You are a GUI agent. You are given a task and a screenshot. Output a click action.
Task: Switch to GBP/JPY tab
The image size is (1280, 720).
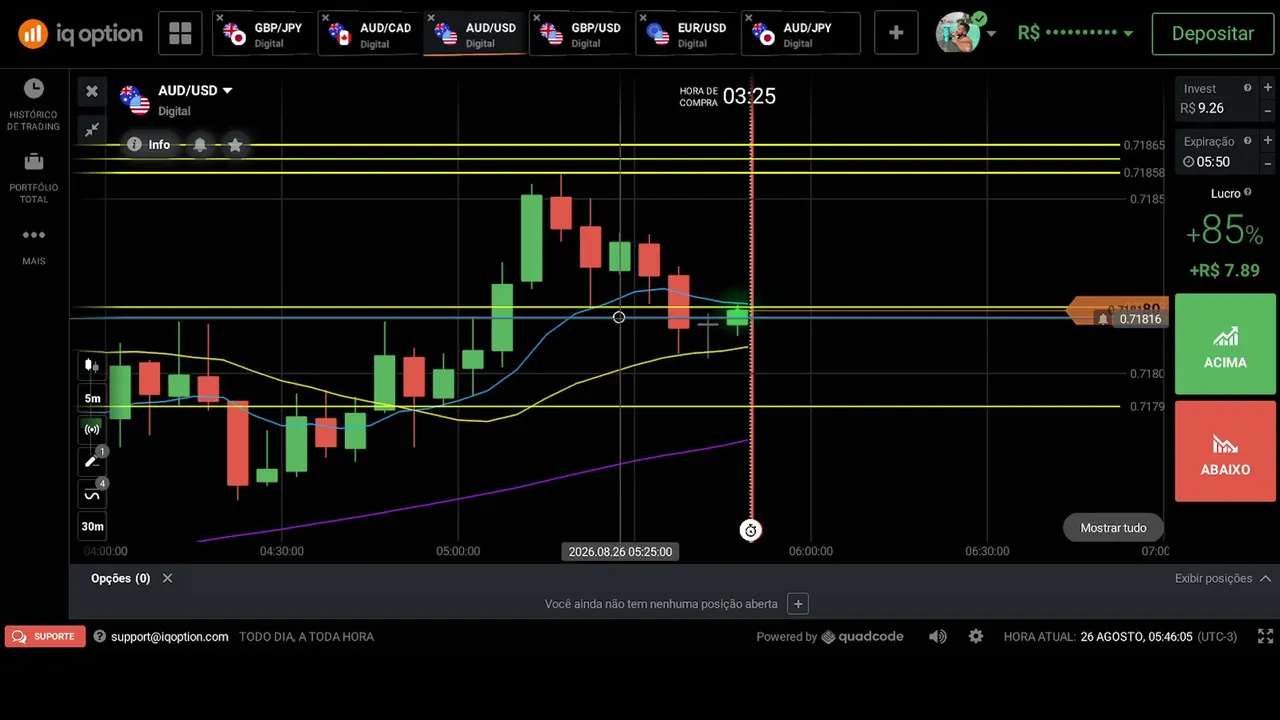tap(266, 34)
